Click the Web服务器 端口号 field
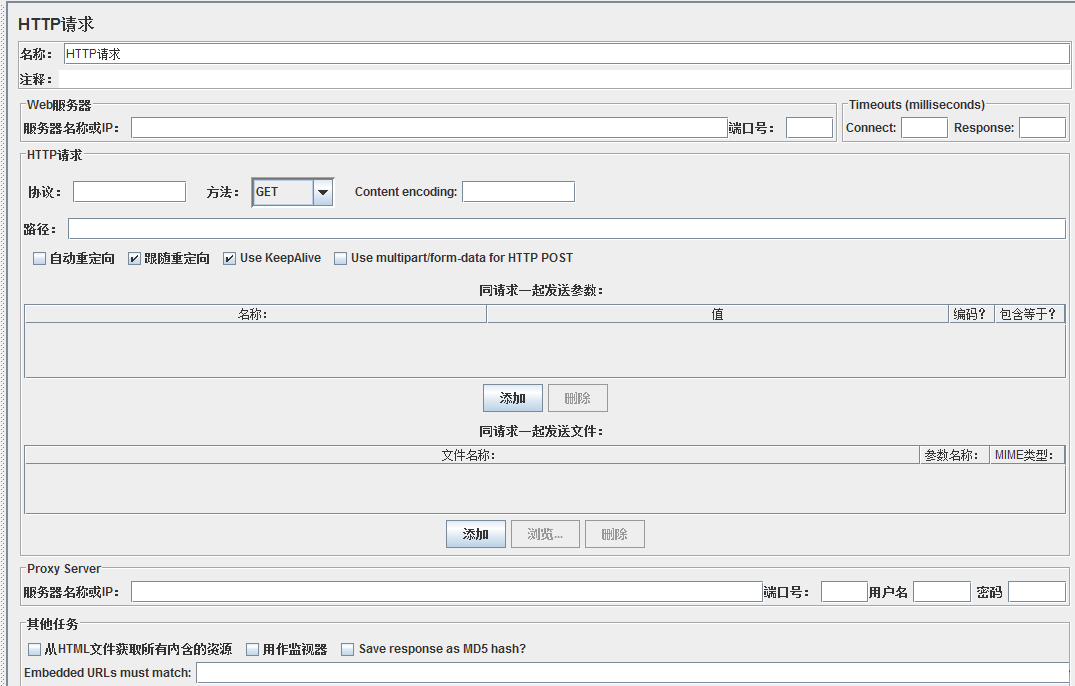Image resolution: width=1075 pixels, height=686 pixels. [x=809, y=128]
